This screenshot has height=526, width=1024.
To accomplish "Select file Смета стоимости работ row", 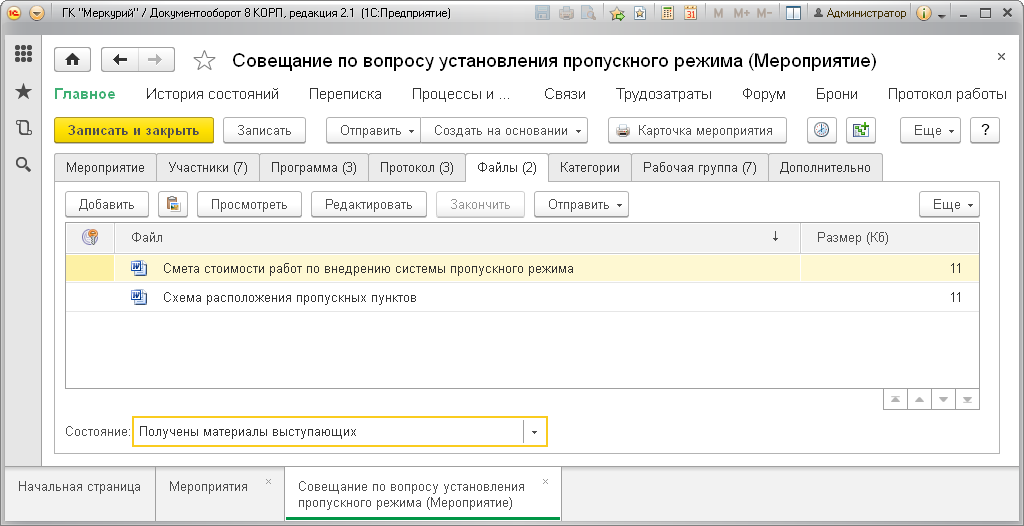I will point(522,269).
